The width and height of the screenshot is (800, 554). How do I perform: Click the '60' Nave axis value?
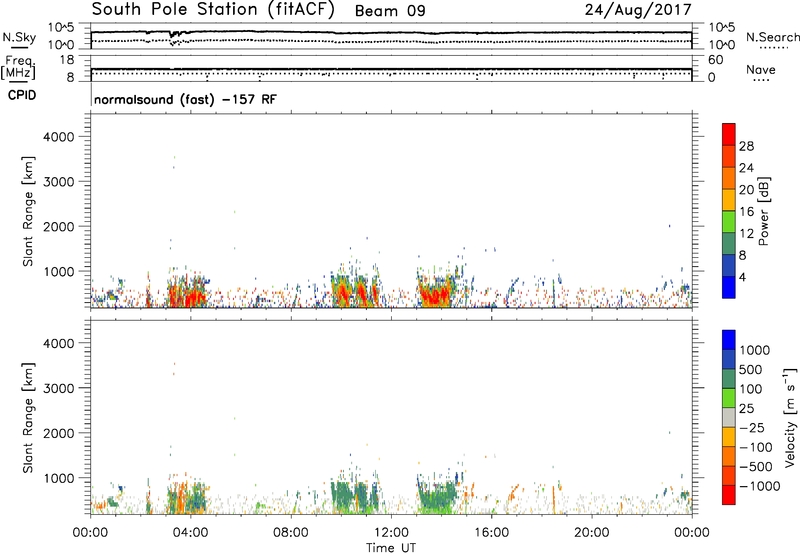pyautogui.click(x=715, y=60)
